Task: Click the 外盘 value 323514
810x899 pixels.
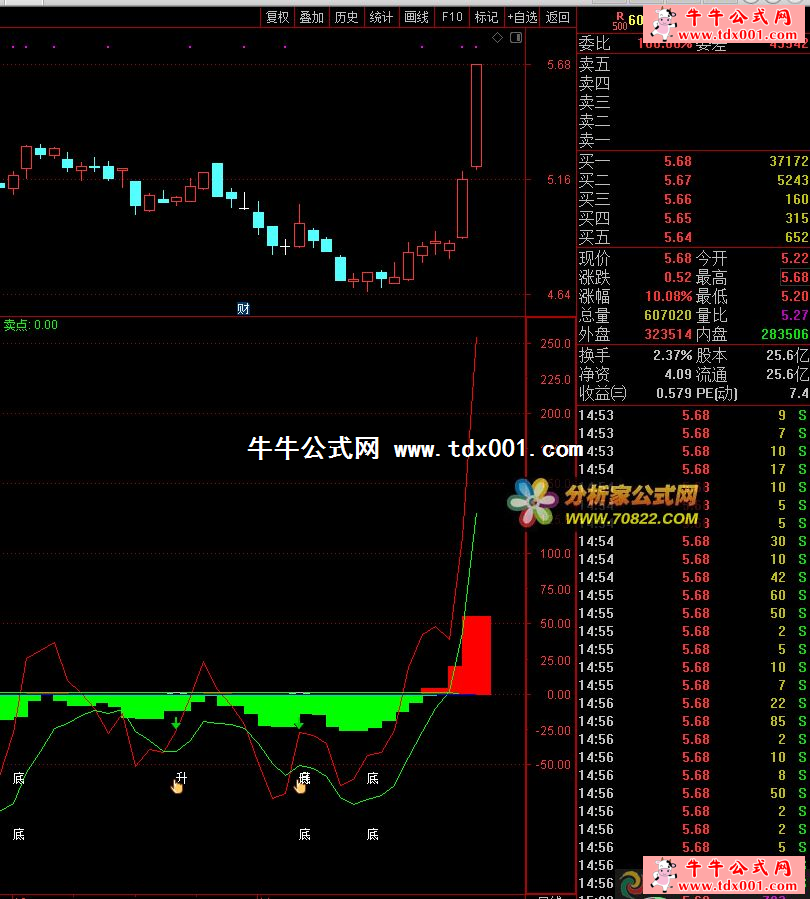Action: [x=668, y=334]
